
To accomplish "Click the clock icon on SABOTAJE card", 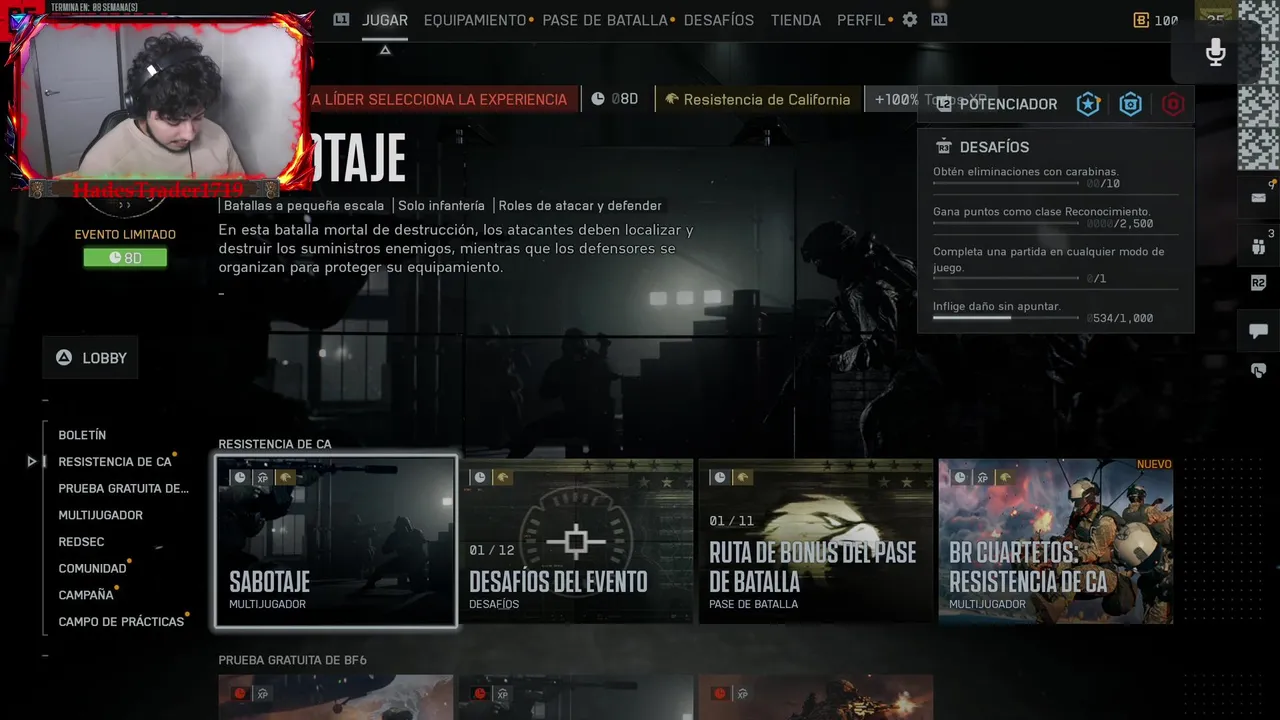I will (x=240, y=478).
